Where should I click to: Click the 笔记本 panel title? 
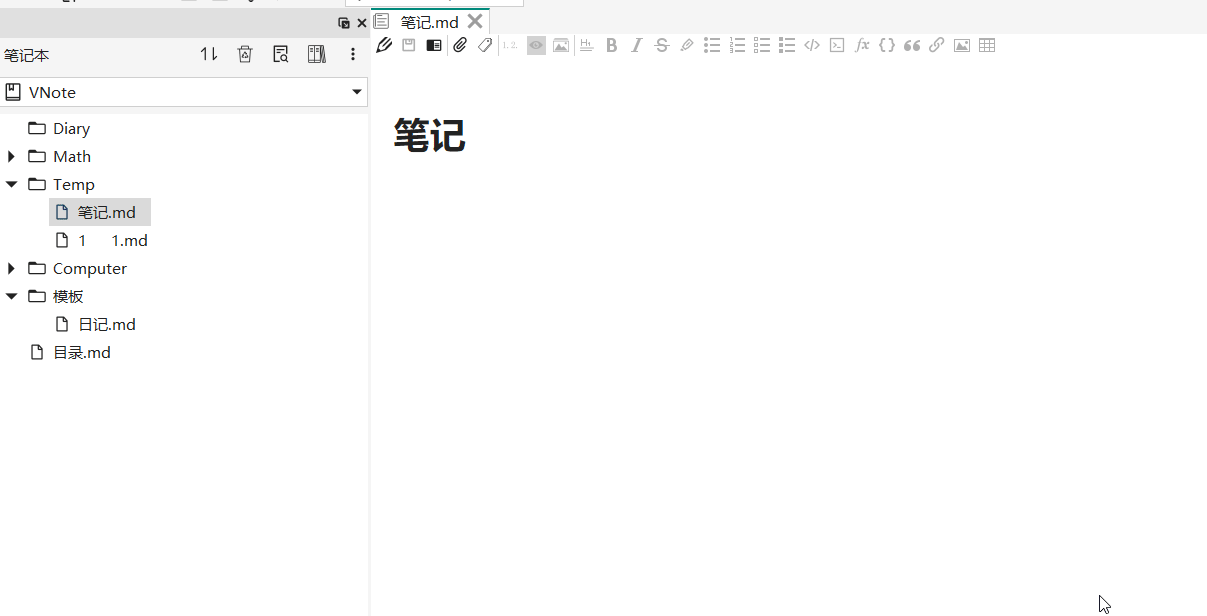tap(27, 55)
